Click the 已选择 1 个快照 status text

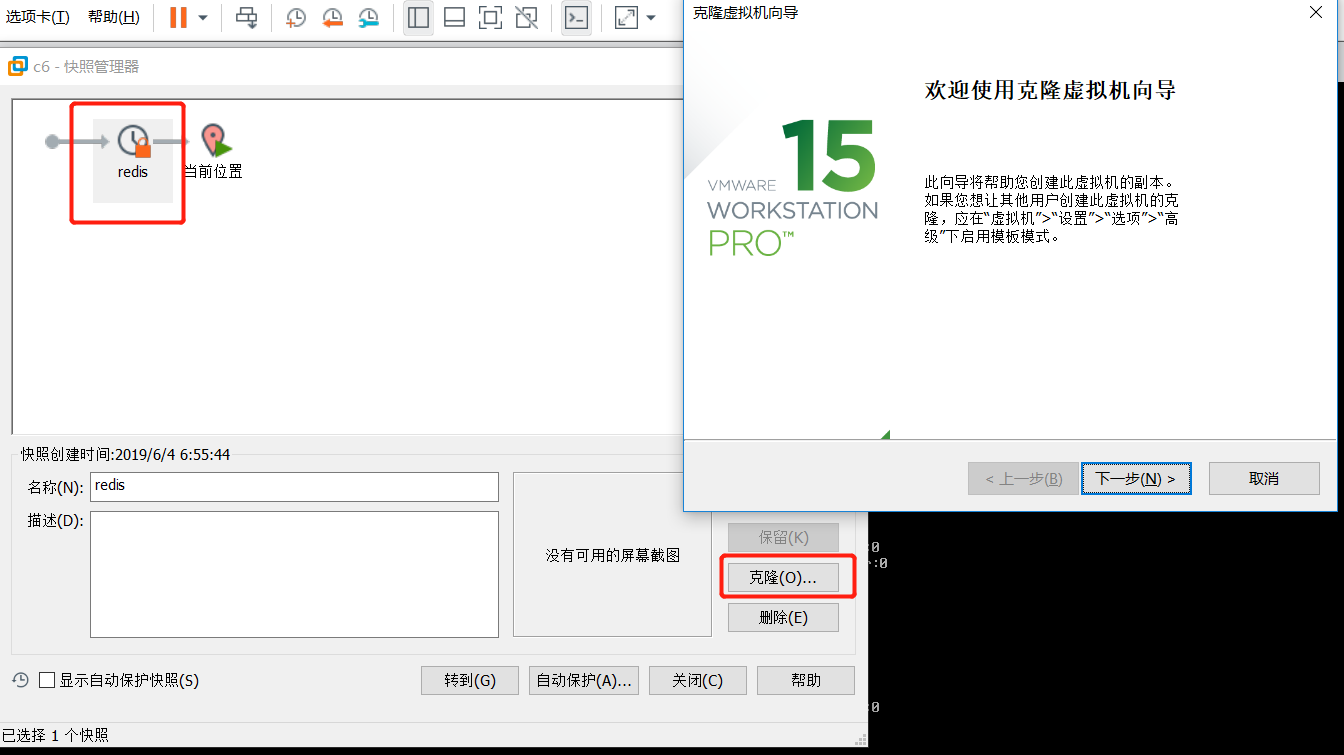55,735
